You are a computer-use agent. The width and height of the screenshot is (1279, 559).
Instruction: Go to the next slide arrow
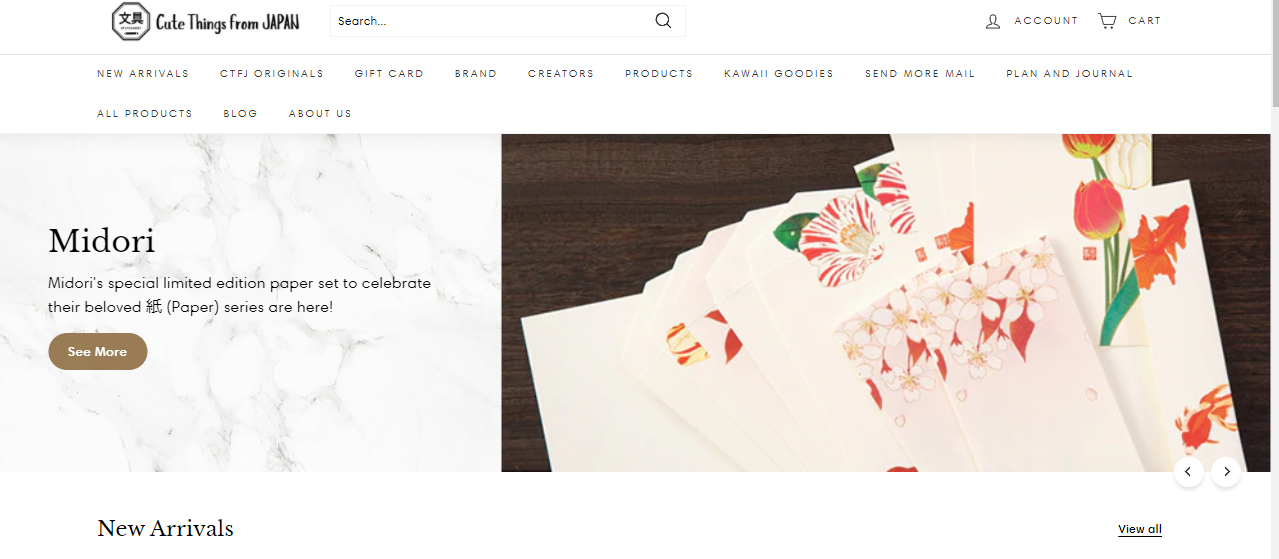coord(1226,472)
